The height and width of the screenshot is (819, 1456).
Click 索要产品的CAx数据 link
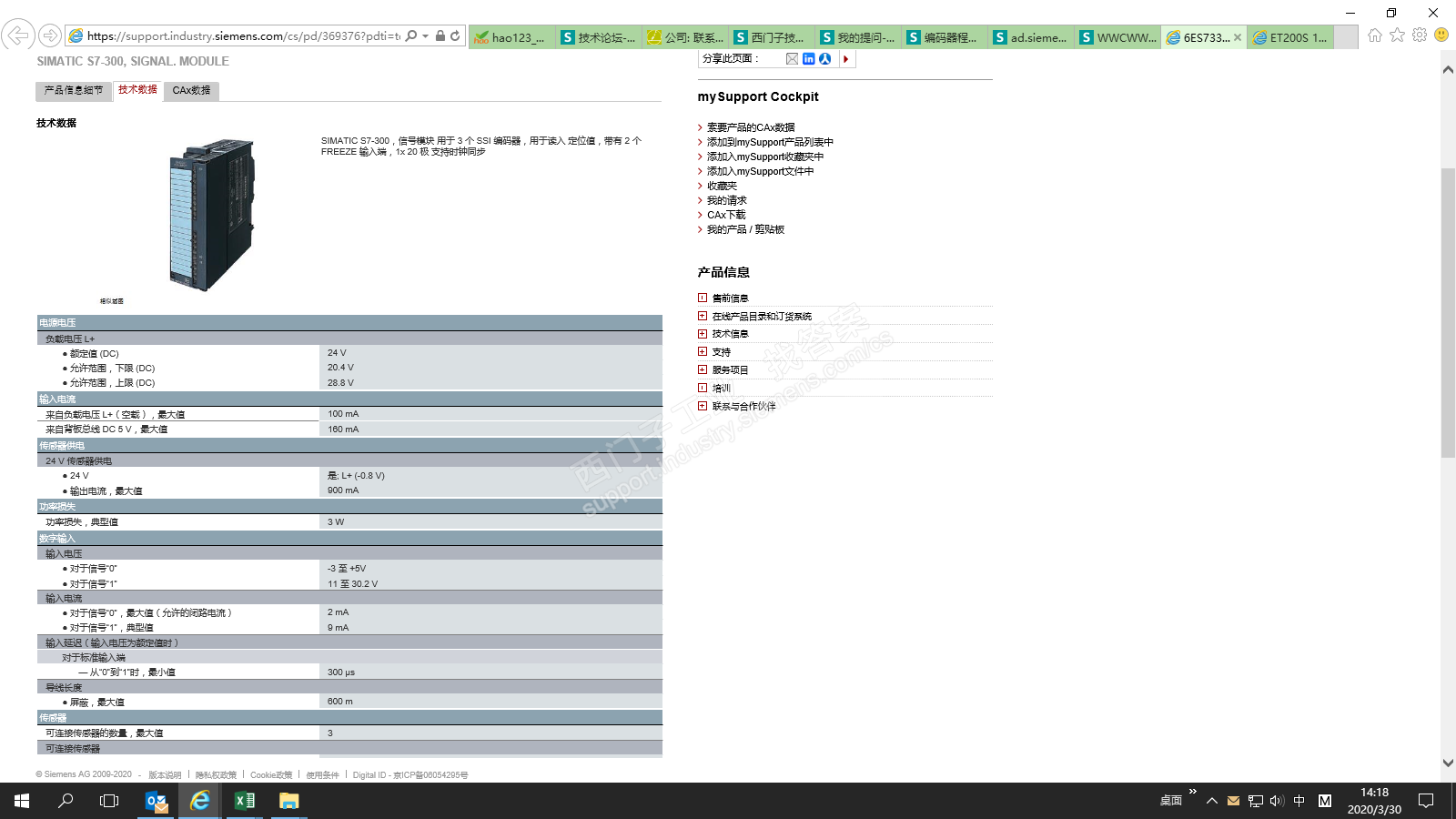(751, 127)
